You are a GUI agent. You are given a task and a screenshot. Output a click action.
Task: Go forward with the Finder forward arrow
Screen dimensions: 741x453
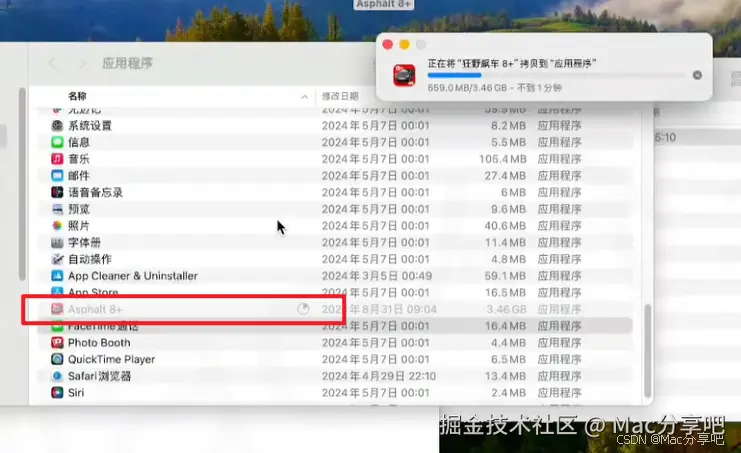83,63
